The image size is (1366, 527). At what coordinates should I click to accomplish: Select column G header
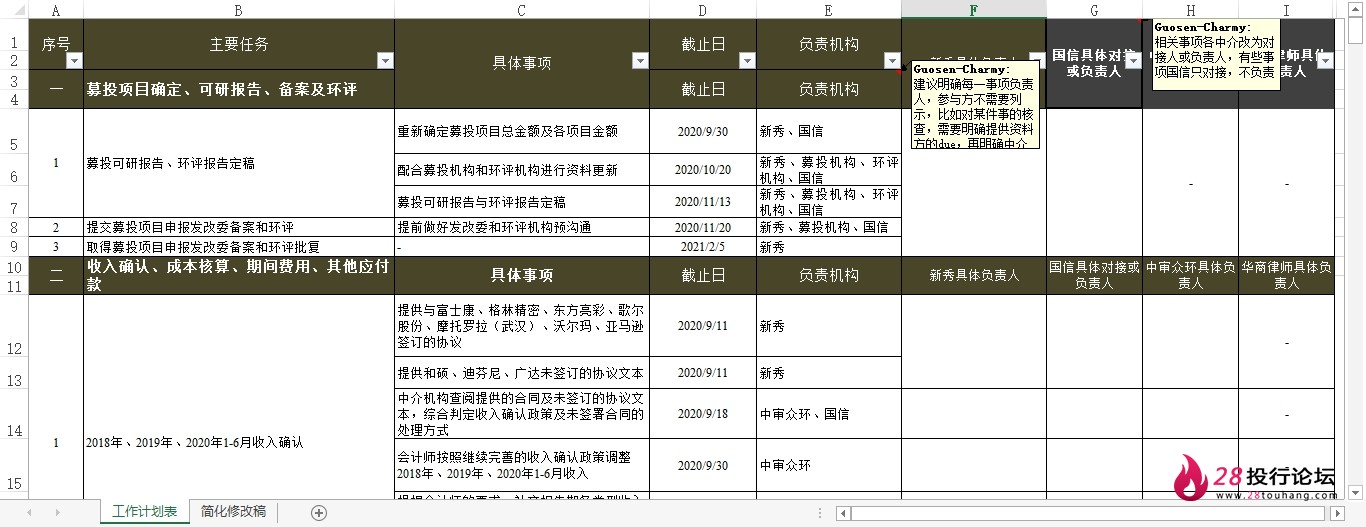[x=1094, y=10]
